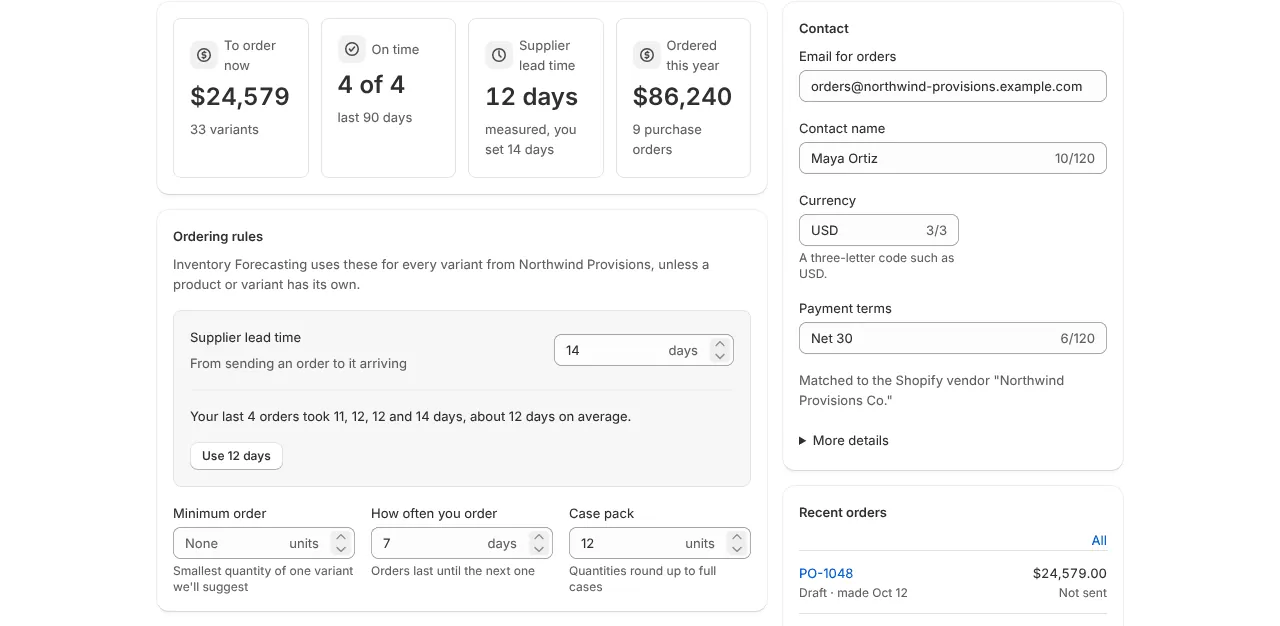Increase Case pack units with up arrow
The height and width of the screenshot is (626, 1280).
coord(737,537)
